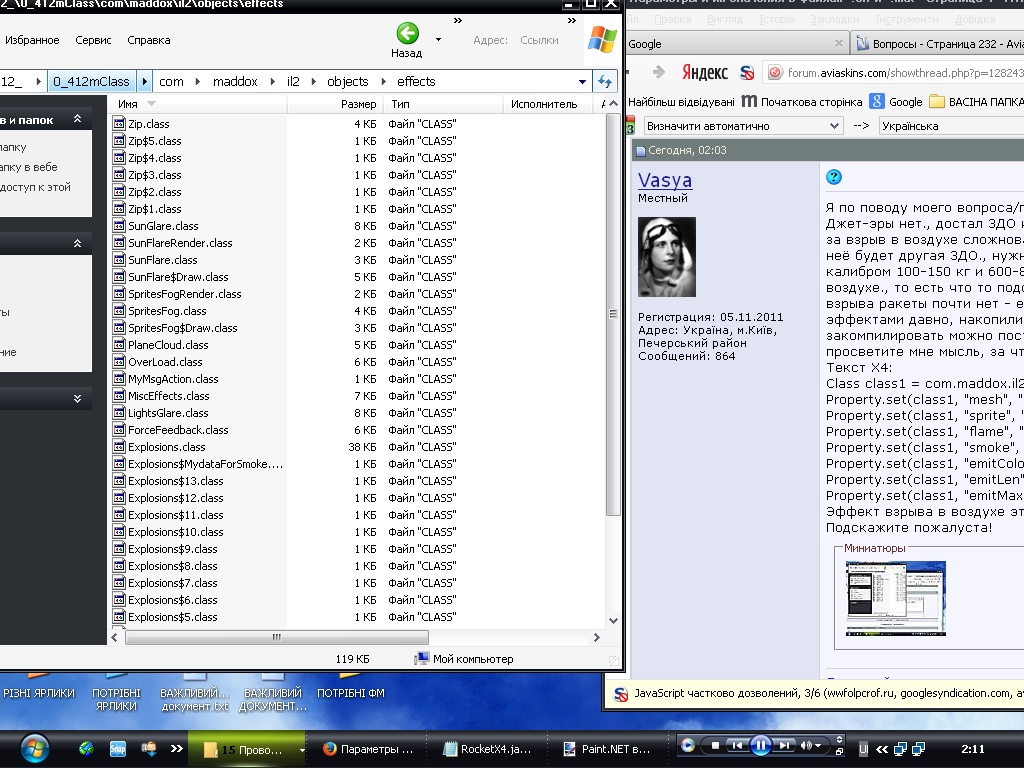The image size is (1024, 768).
Task: Open Vasya's user profile link
Action: pyautogui.click(x=665, y=180)
